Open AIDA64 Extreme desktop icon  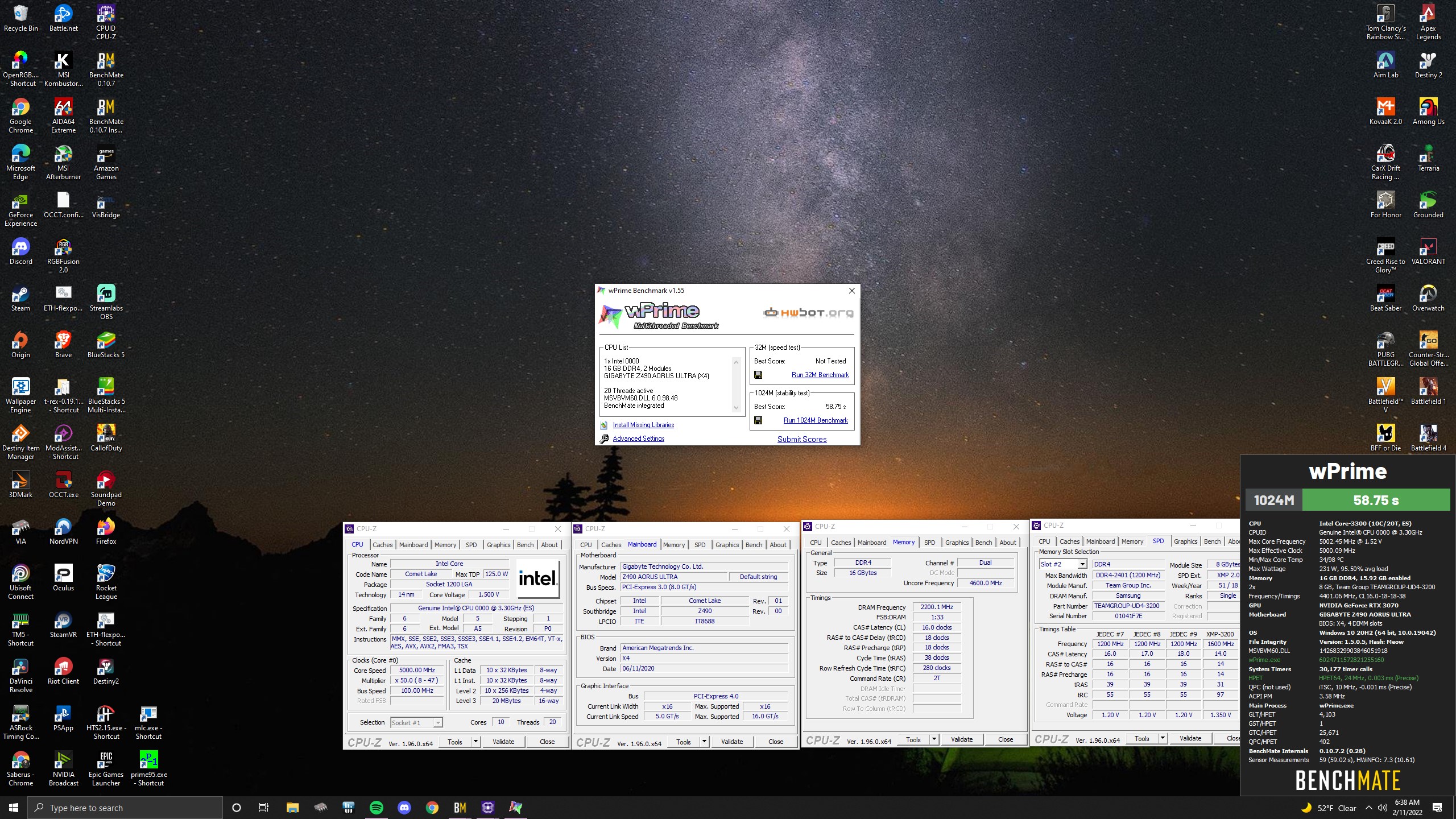pyautogui.click(x=63, y=115)
